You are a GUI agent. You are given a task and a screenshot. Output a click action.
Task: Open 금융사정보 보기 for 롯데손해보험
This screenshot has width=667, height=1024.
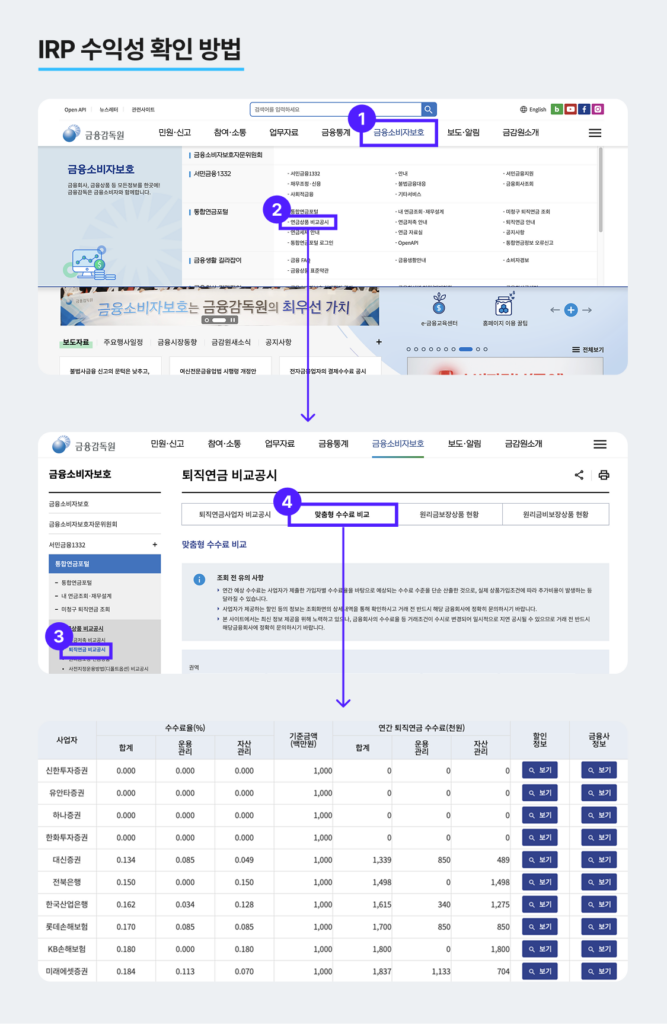click(x=599, y=927)
